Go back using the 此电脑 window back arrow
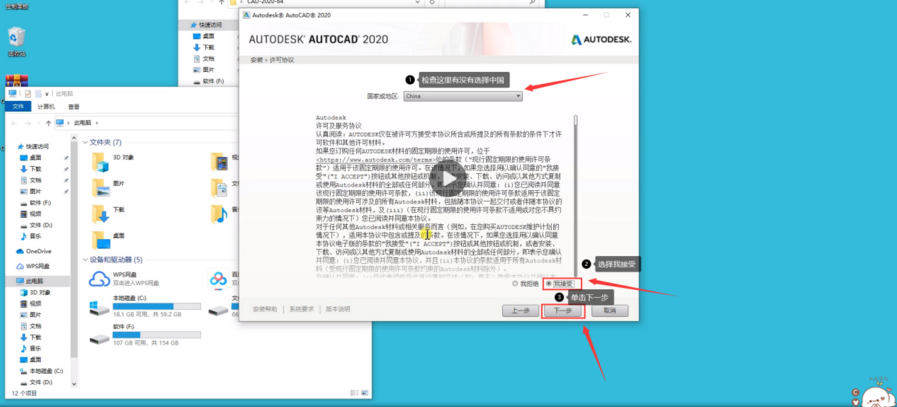The image size is (897, 407). coord(14,123)
